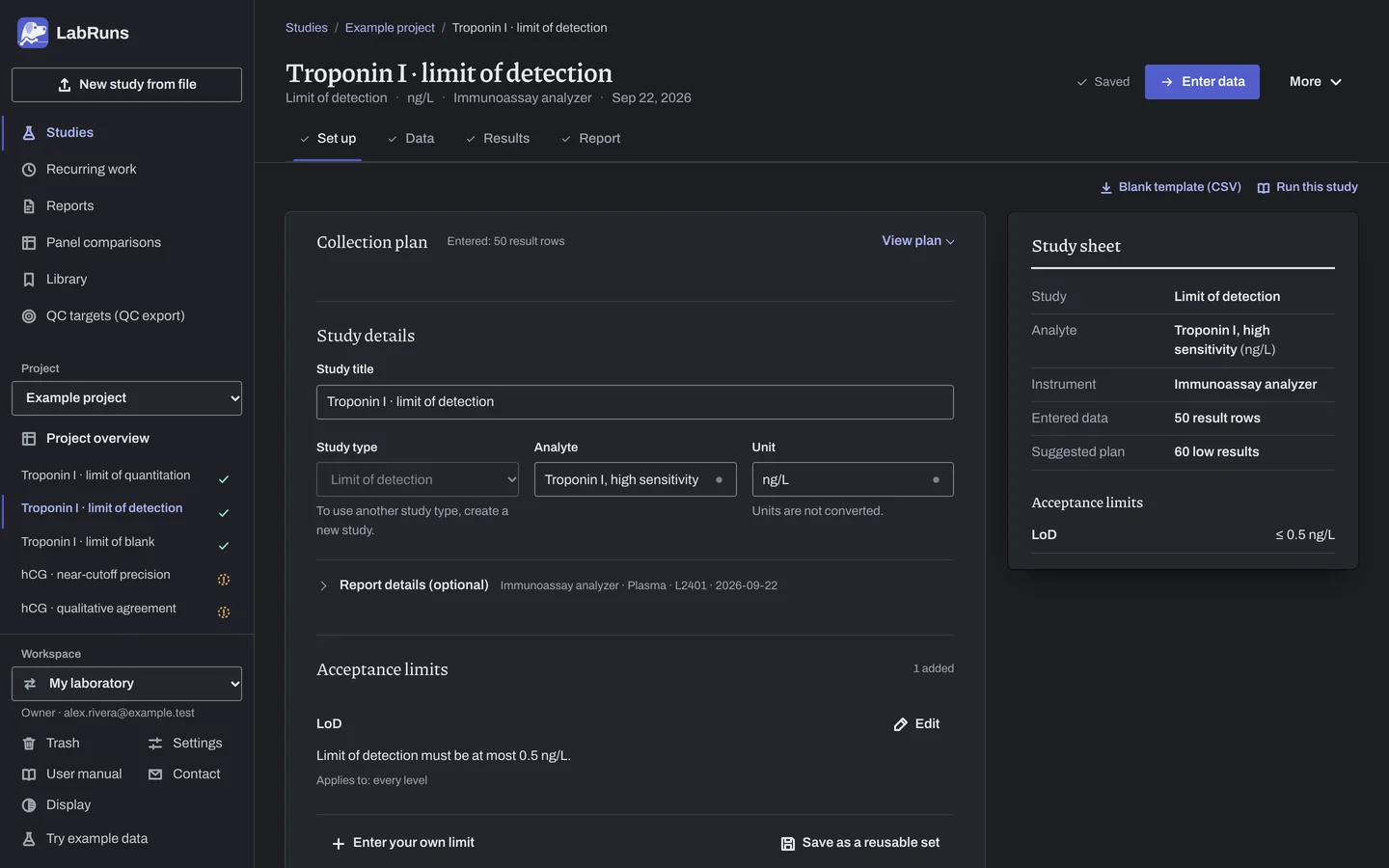The height and width of the screenshot is (868, 1389).
Task: Open Panel comparisons via its table icon
Action: [29, 243]
